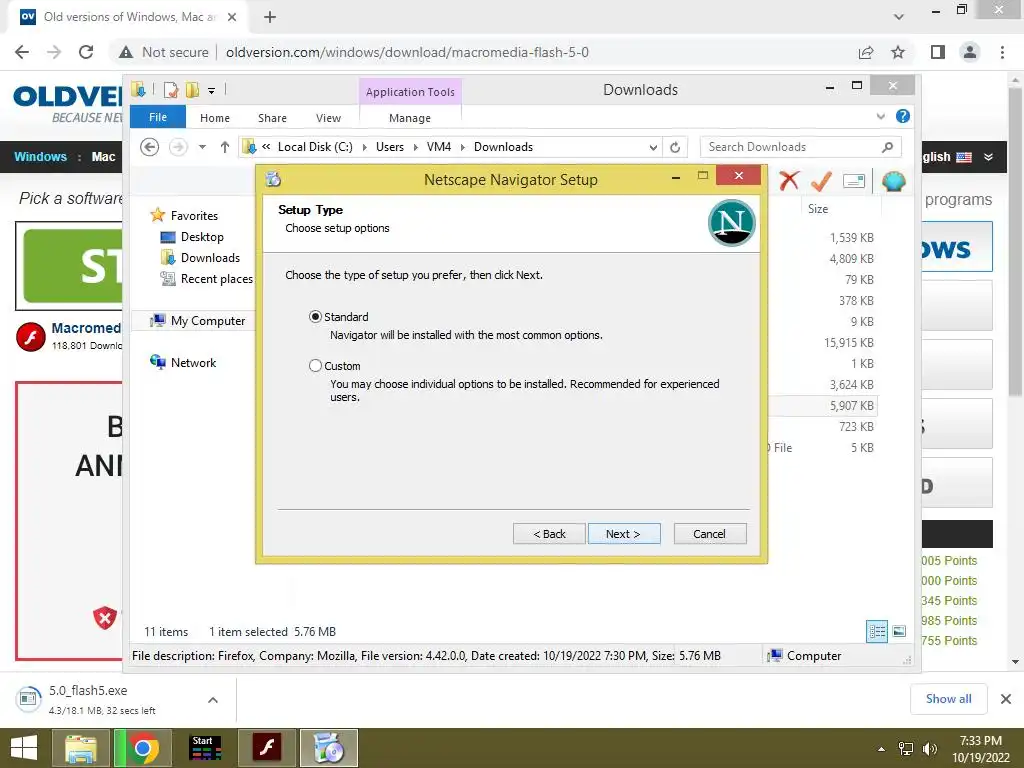Screen dimensions: 1024x768
Task: Expand the Explorer ribbon chevron
Action: [x=881, y=116]
